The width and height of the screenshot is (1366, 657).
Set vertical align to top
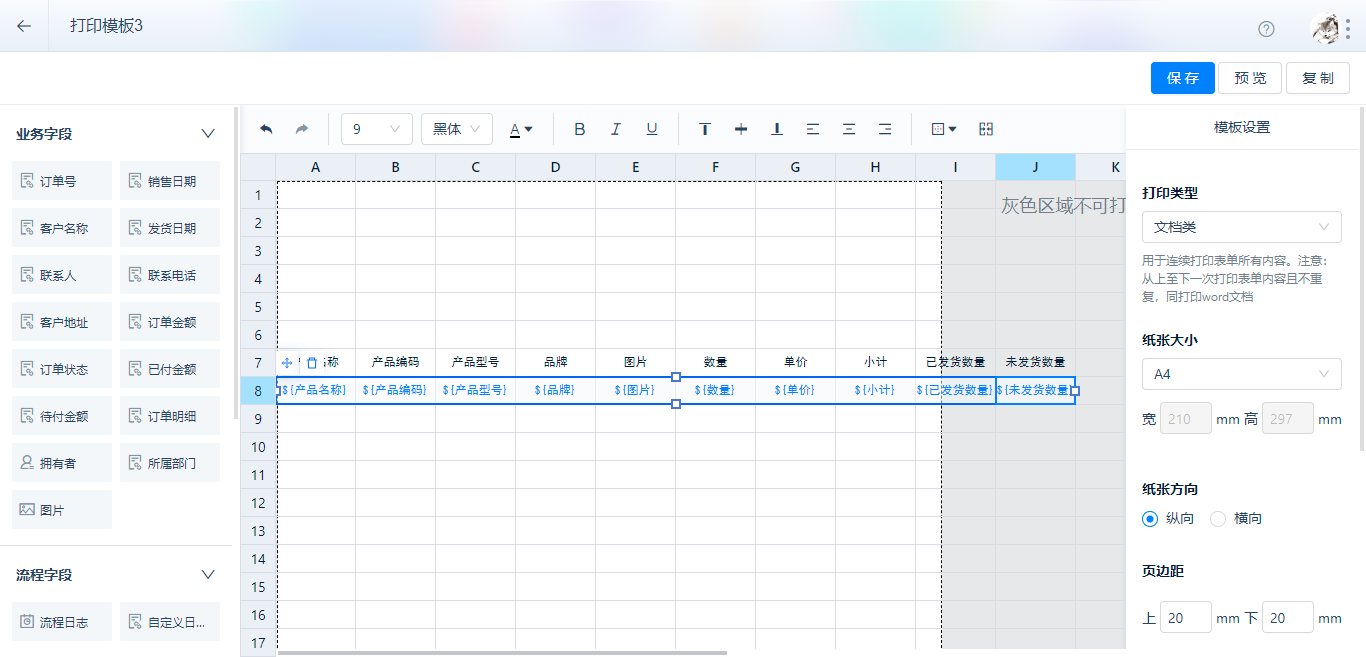pyautogui.click(x=705, y=129)
